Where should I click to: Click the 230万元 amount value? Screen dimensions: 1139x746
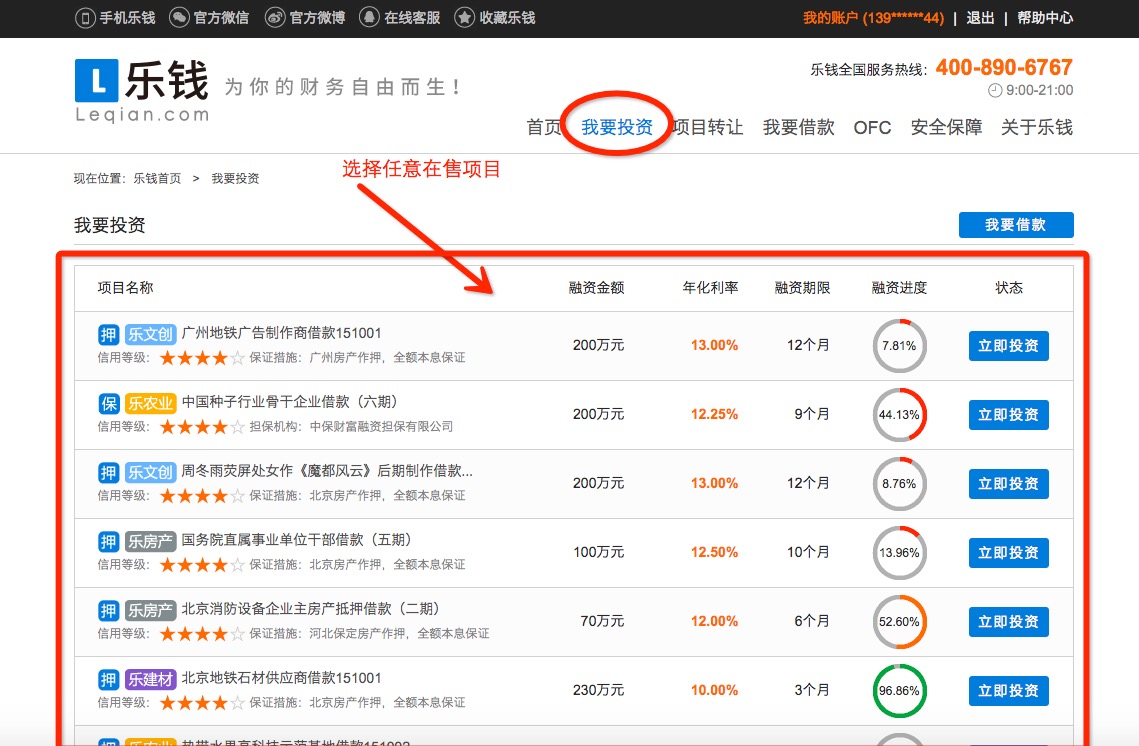click(x=599, y=691)
